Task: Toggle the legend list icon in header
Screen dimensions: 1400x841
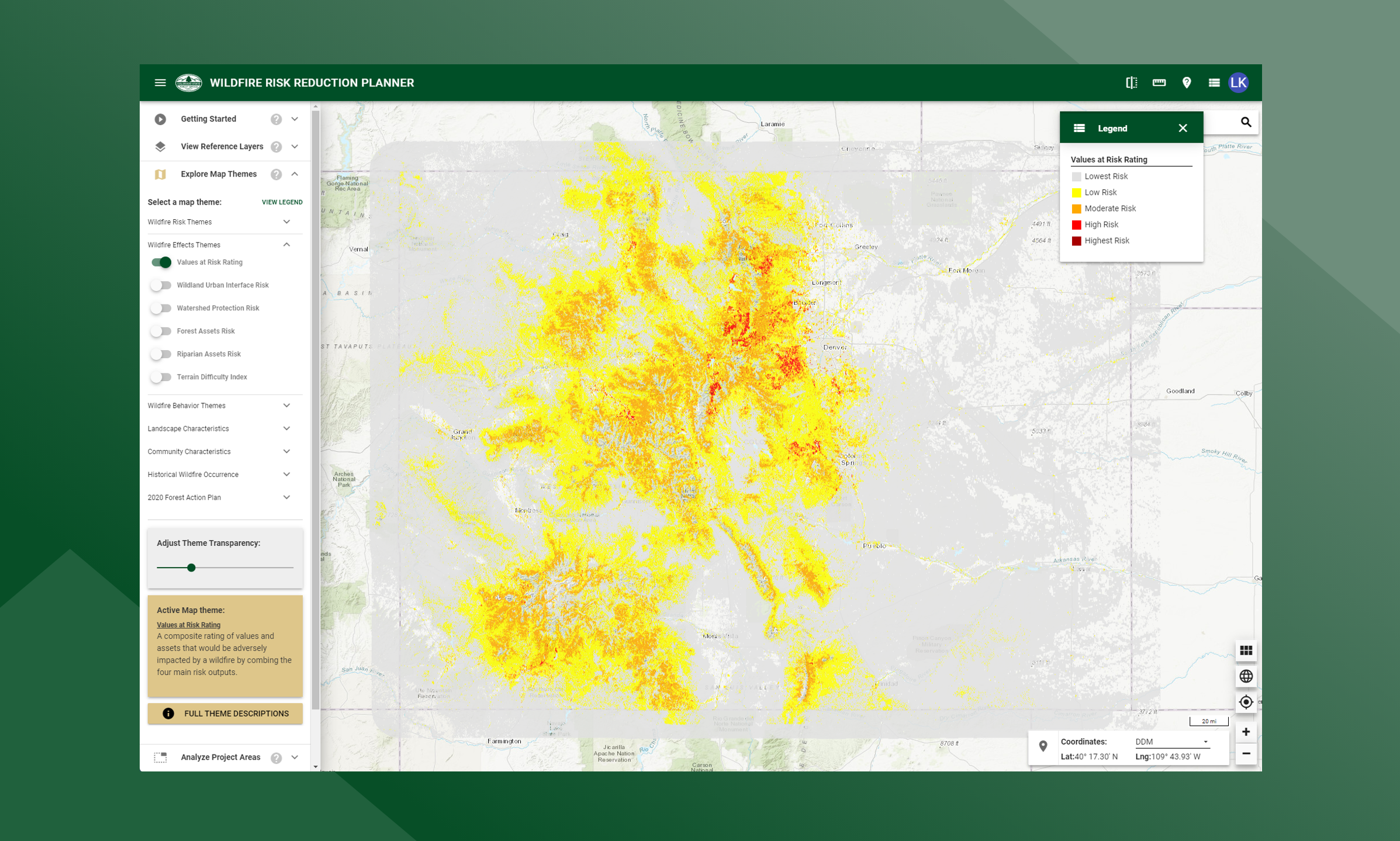Action: coord(1214,83)
